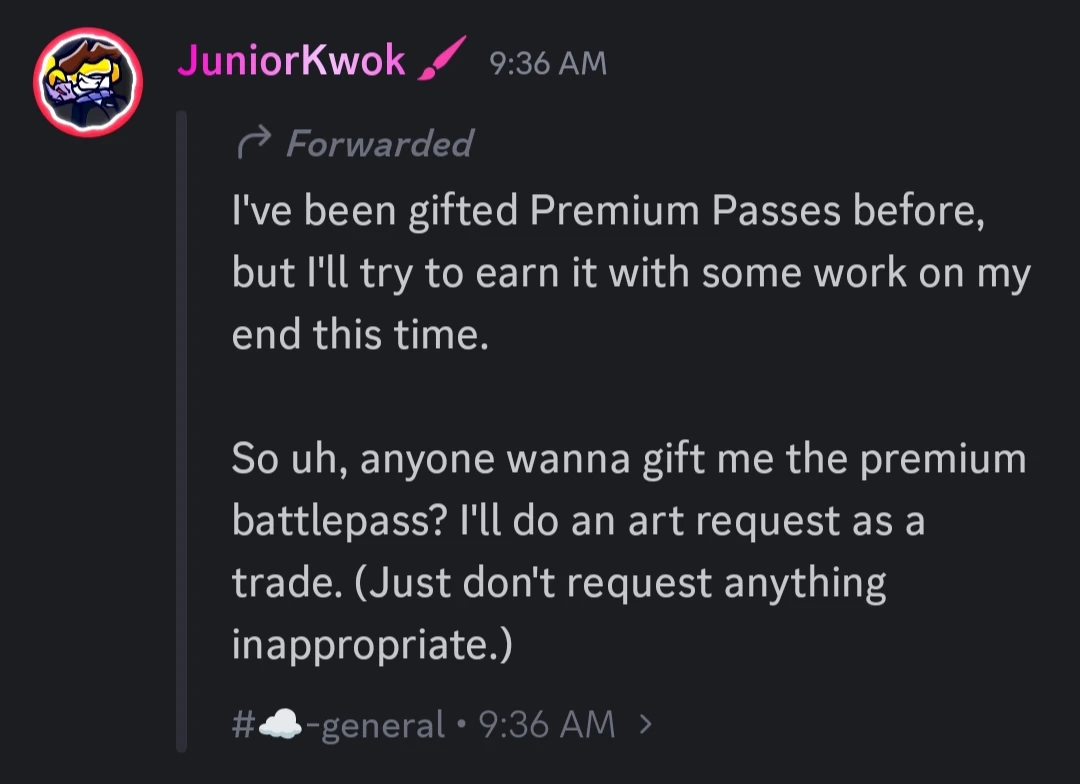Click the 9:36 AM timestamp next to the username

[547, 62]
